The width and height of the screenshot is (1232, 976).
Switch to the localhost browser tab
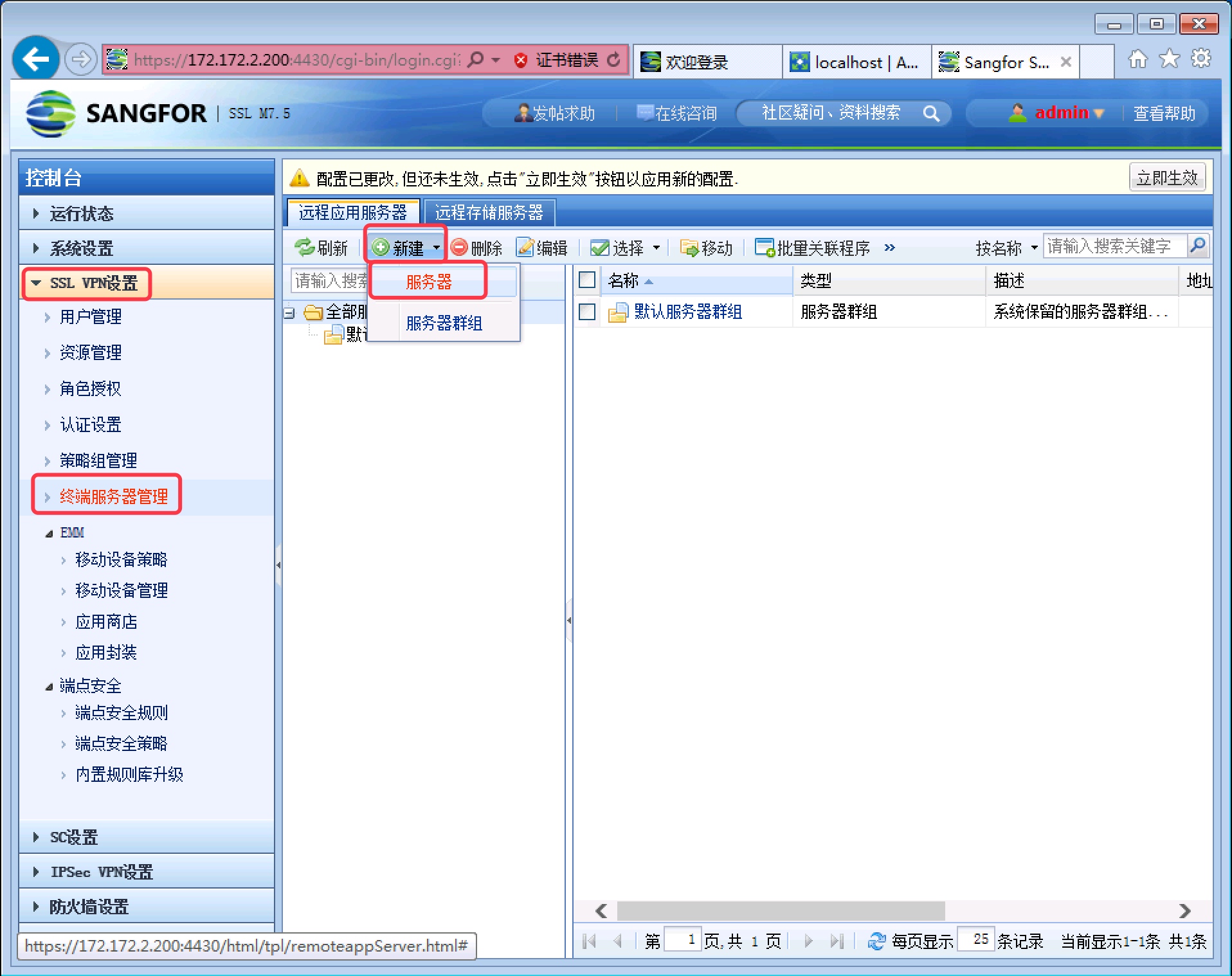(x=857, y=62)
